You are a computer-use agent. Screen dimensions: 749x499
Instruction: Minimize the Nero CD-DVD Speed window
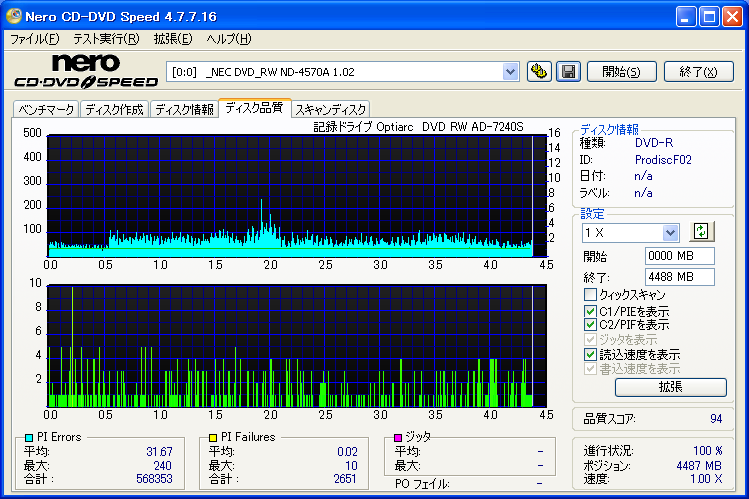coord(685,17)
